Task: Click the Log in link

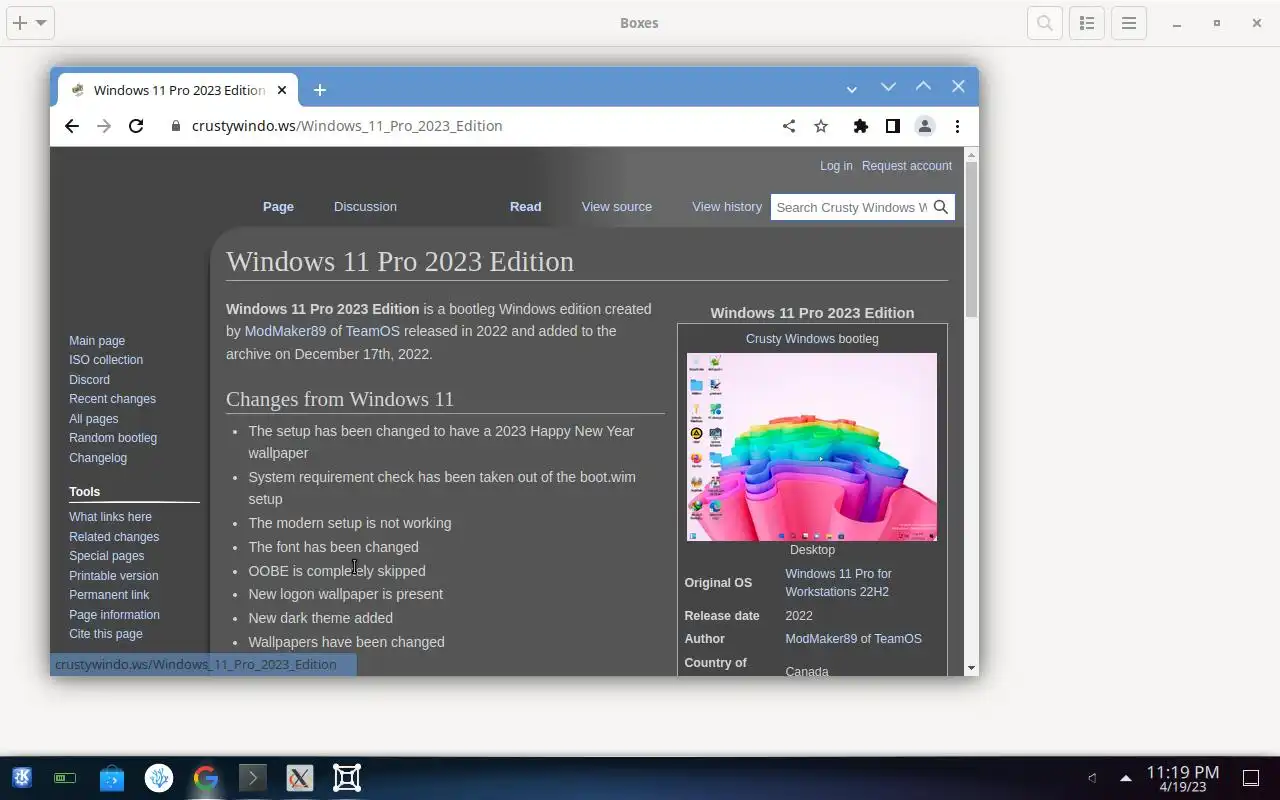Action: point(836,166)
